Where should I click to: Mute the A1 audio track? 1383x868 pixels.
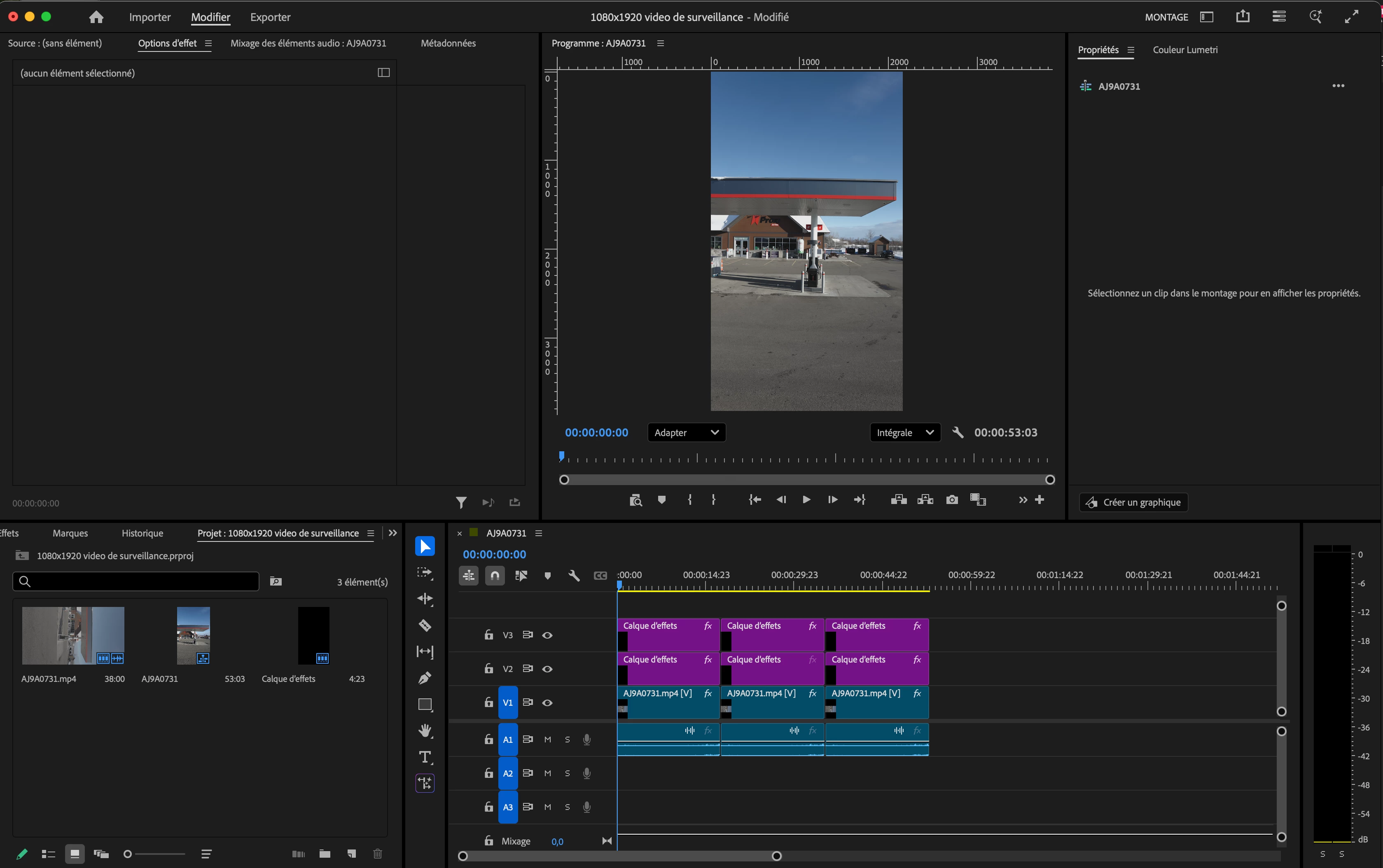[547, 740]
